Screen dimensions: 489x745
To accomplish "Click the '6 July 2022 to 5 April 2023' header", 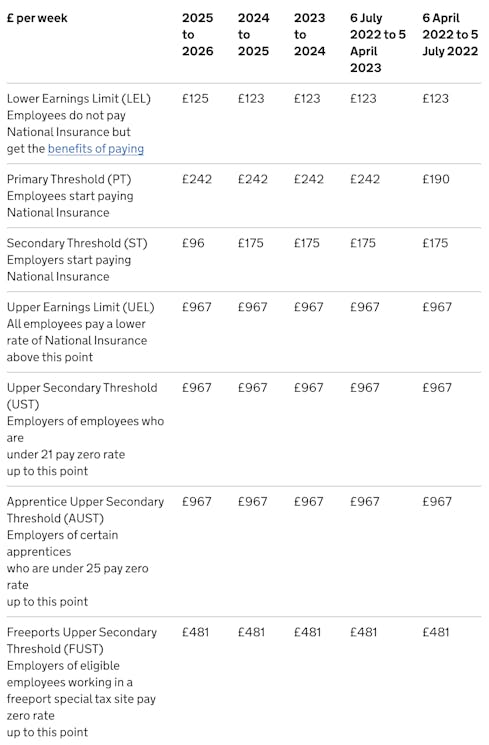I will [378, 43].
